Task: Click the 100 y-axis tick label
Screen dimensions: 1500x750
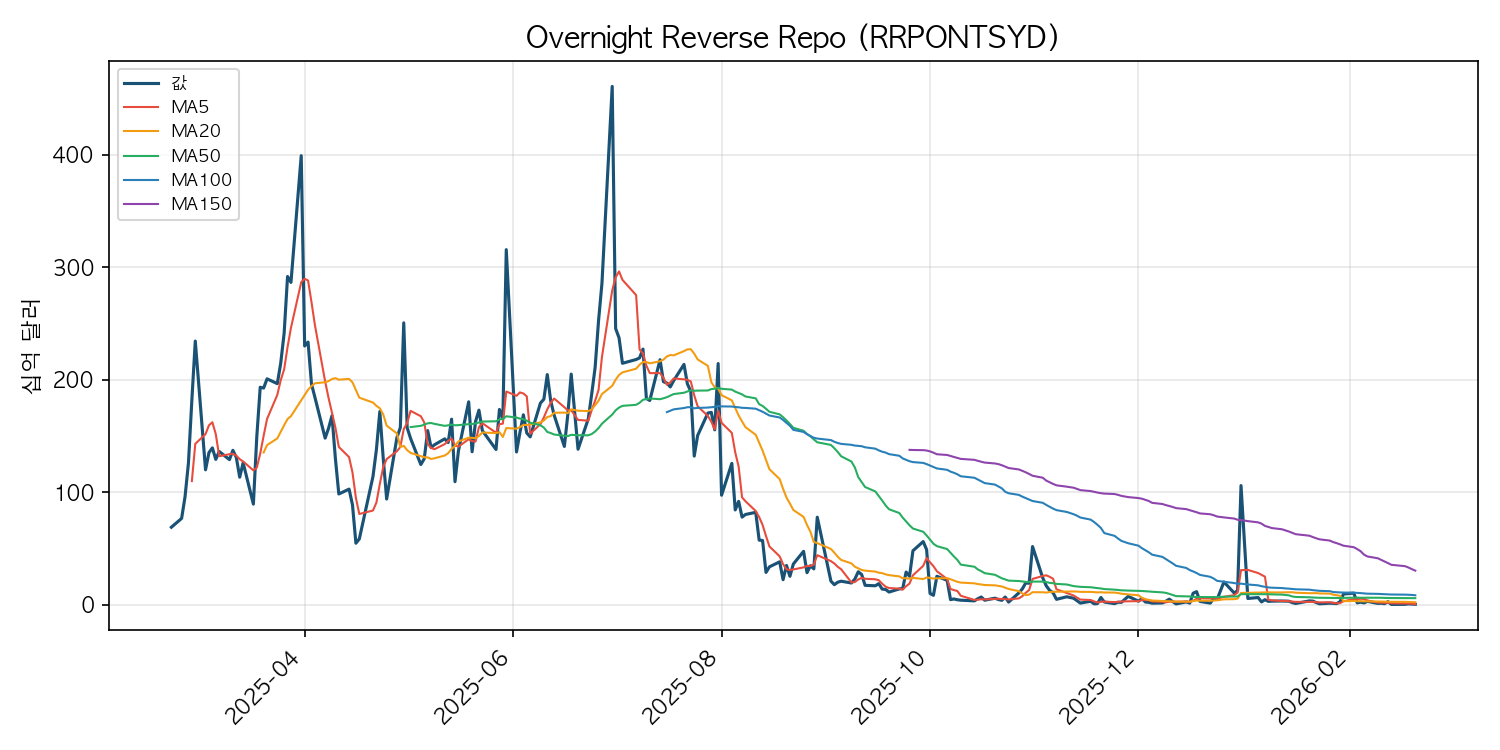Action: [75, 493]
